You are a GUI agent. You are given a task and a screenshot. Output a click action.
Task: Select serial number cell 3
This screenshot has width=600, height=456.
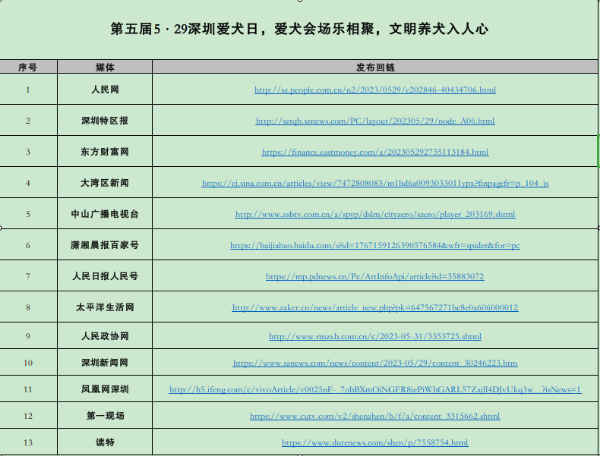(x=28, y=151)
